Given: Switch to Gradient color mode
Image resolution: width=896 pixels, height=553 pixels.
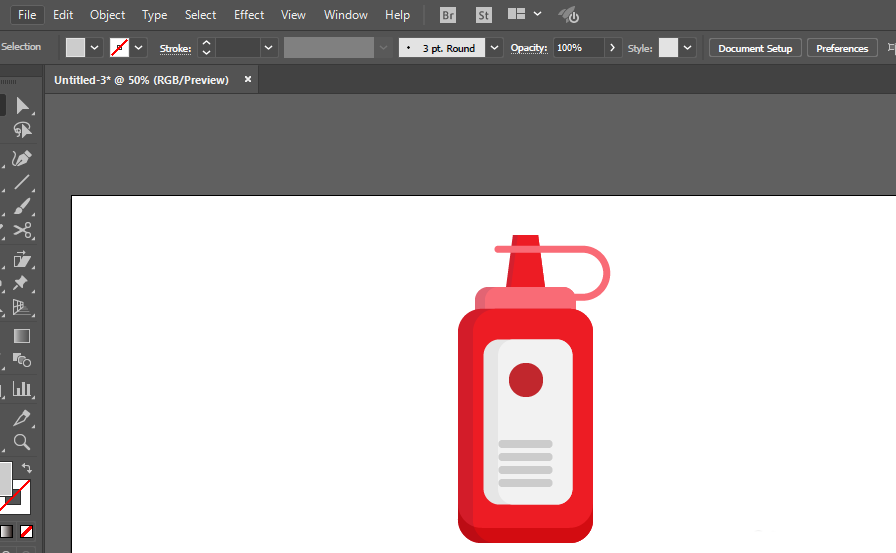Looking at the screenshot, I should 7,531.
